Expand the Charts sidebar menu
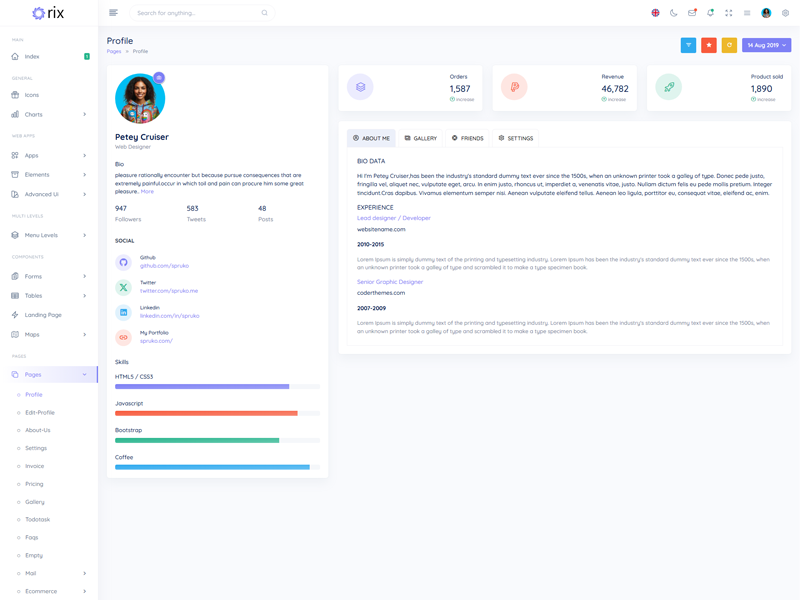Screen dimensions: 800x600 coord(48,114)
